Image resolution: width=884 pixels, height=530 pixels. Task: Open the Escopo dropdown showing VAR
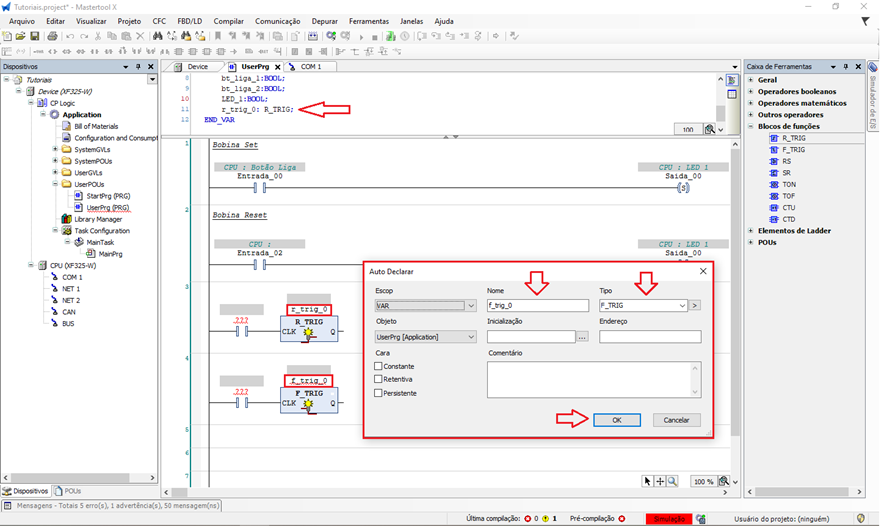(x=425, y=306)
